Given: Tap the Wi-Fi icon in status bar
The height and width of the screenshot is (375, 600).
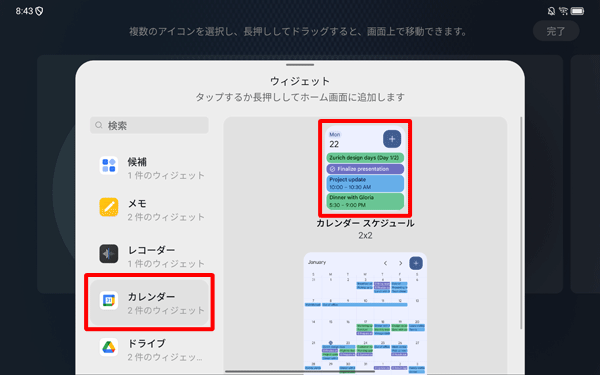Looking at the screenshot, I should tap(563, 11).
